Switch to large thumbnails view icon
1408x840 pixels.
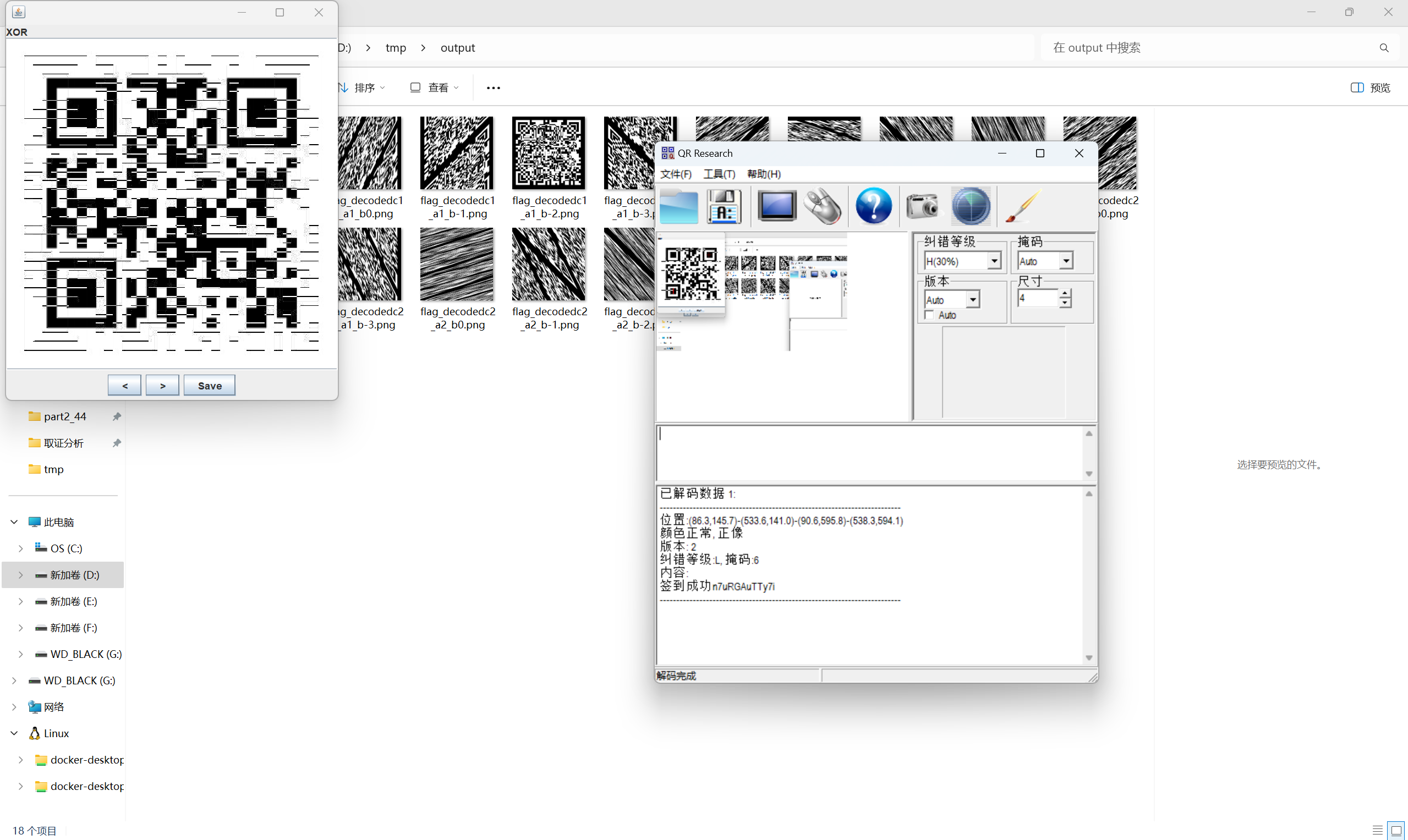pos(1396,831)
